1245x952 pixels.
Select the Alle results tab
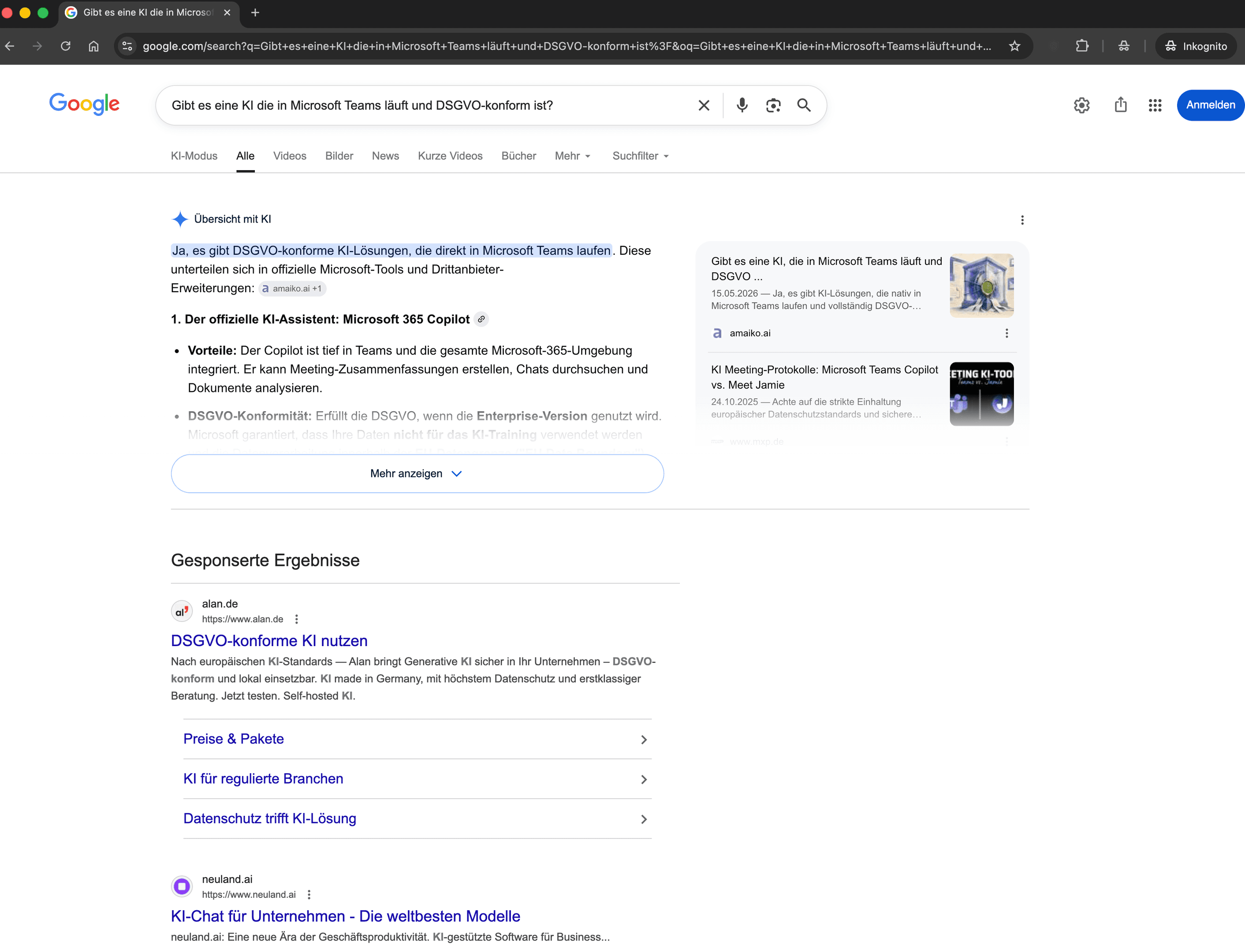(246, 156)
